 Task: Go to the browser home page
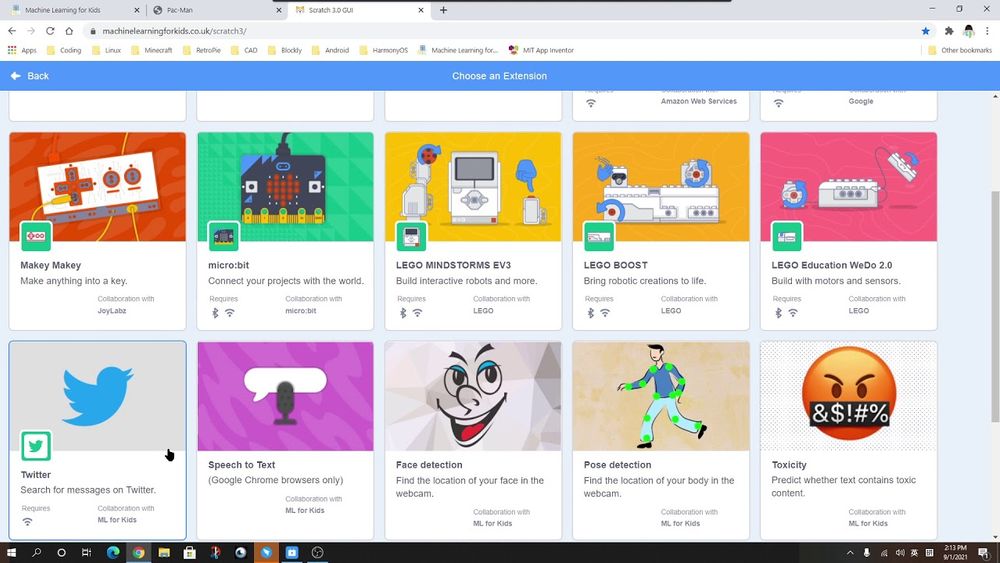pos(69,31)
